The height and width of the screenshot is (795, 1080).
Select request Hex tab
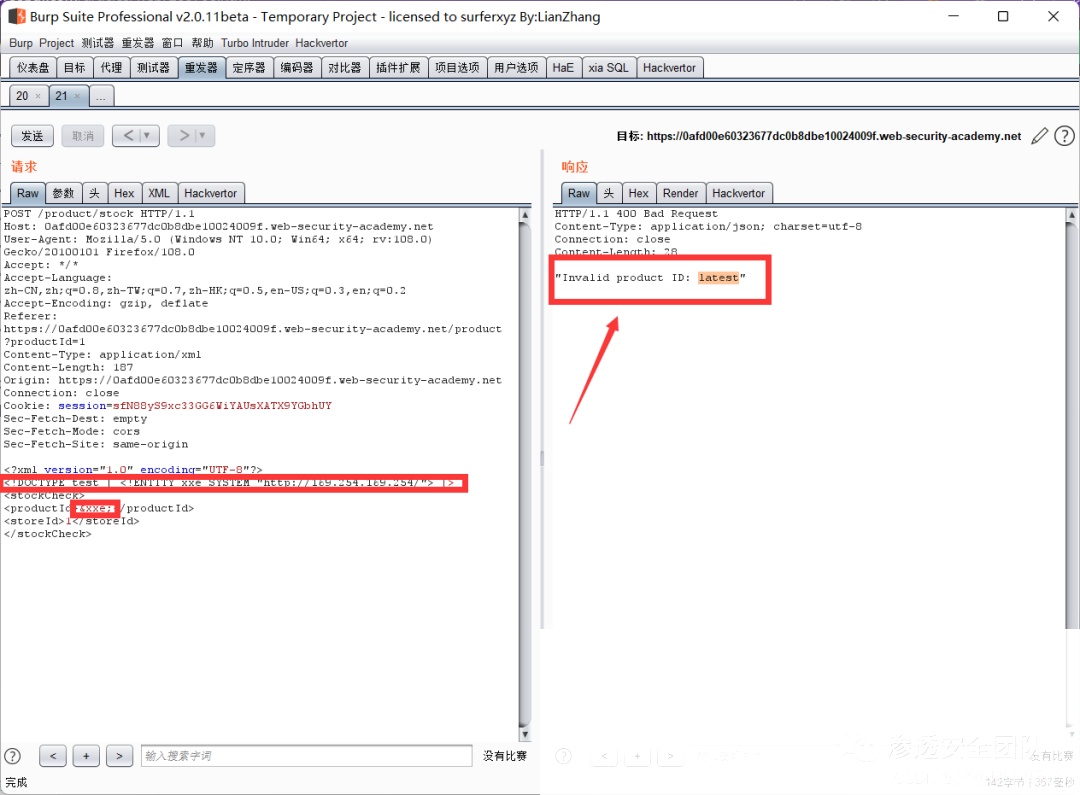click(124, 193)
